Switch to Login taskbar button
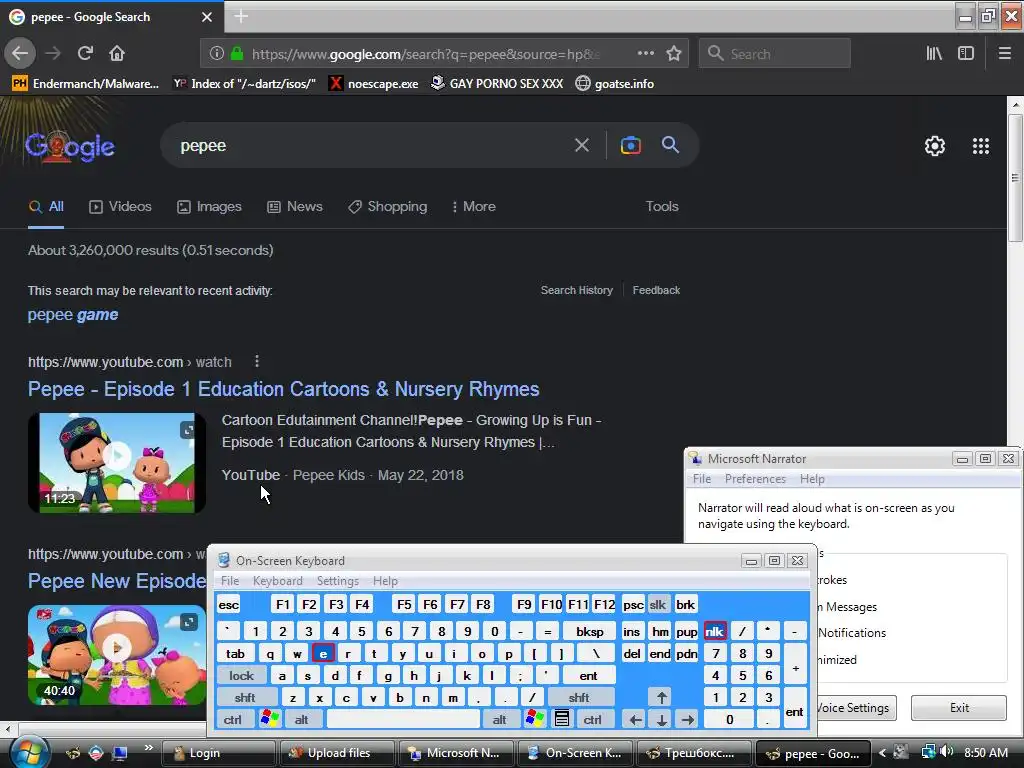Image resolution: width=1024 pixels, height=768 pixels. (x=218, y=753)
